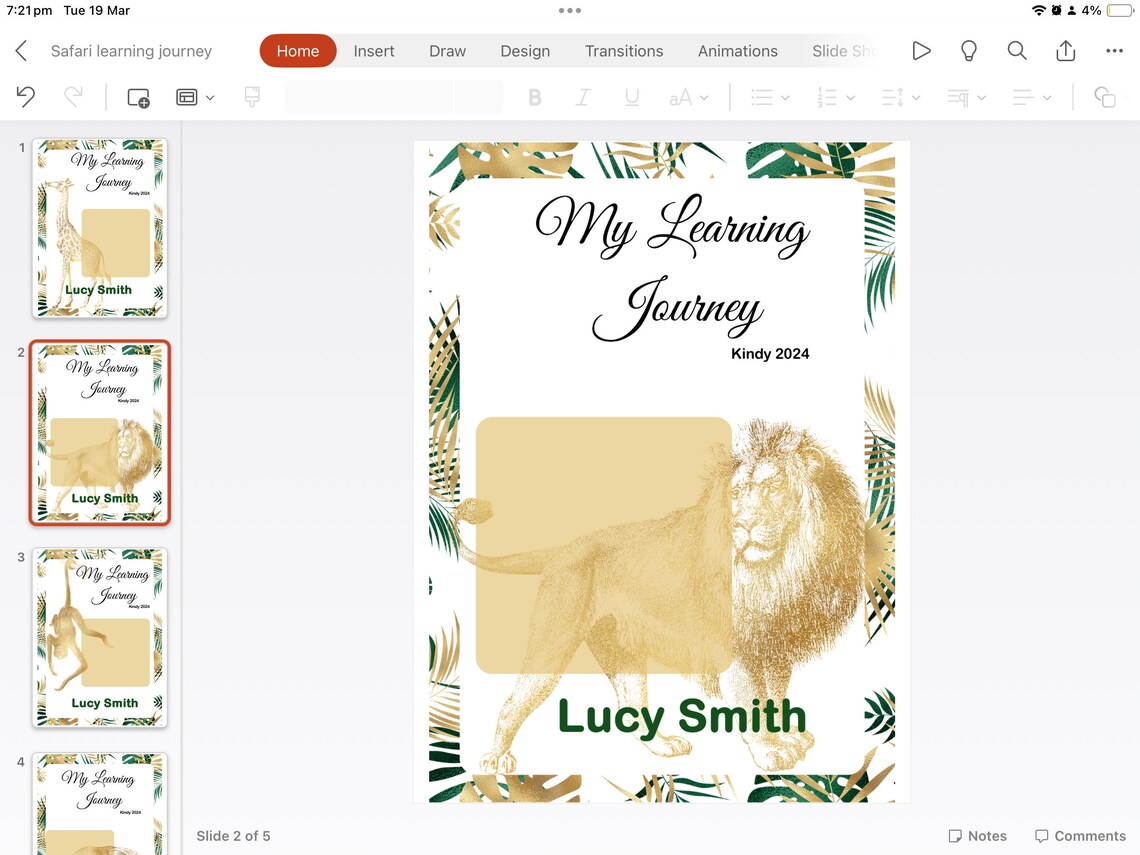Open the more options ellipsis menu
1140x855 pixels.
1114,51
